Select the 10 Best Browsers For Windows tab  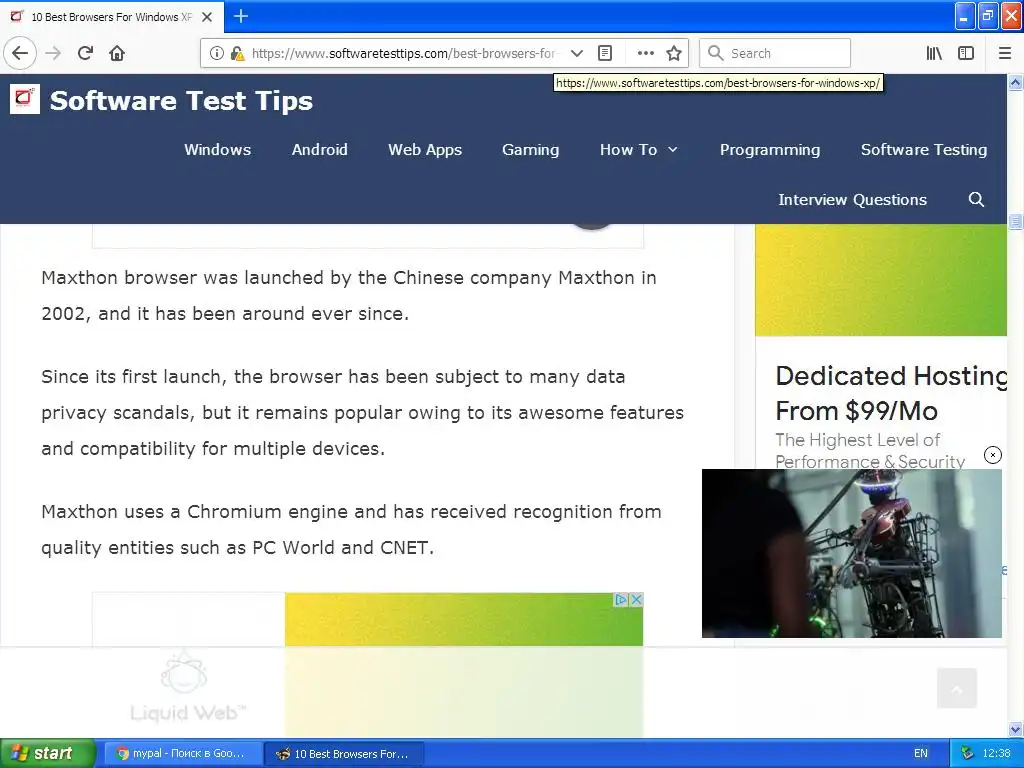[x=112, y=17]
